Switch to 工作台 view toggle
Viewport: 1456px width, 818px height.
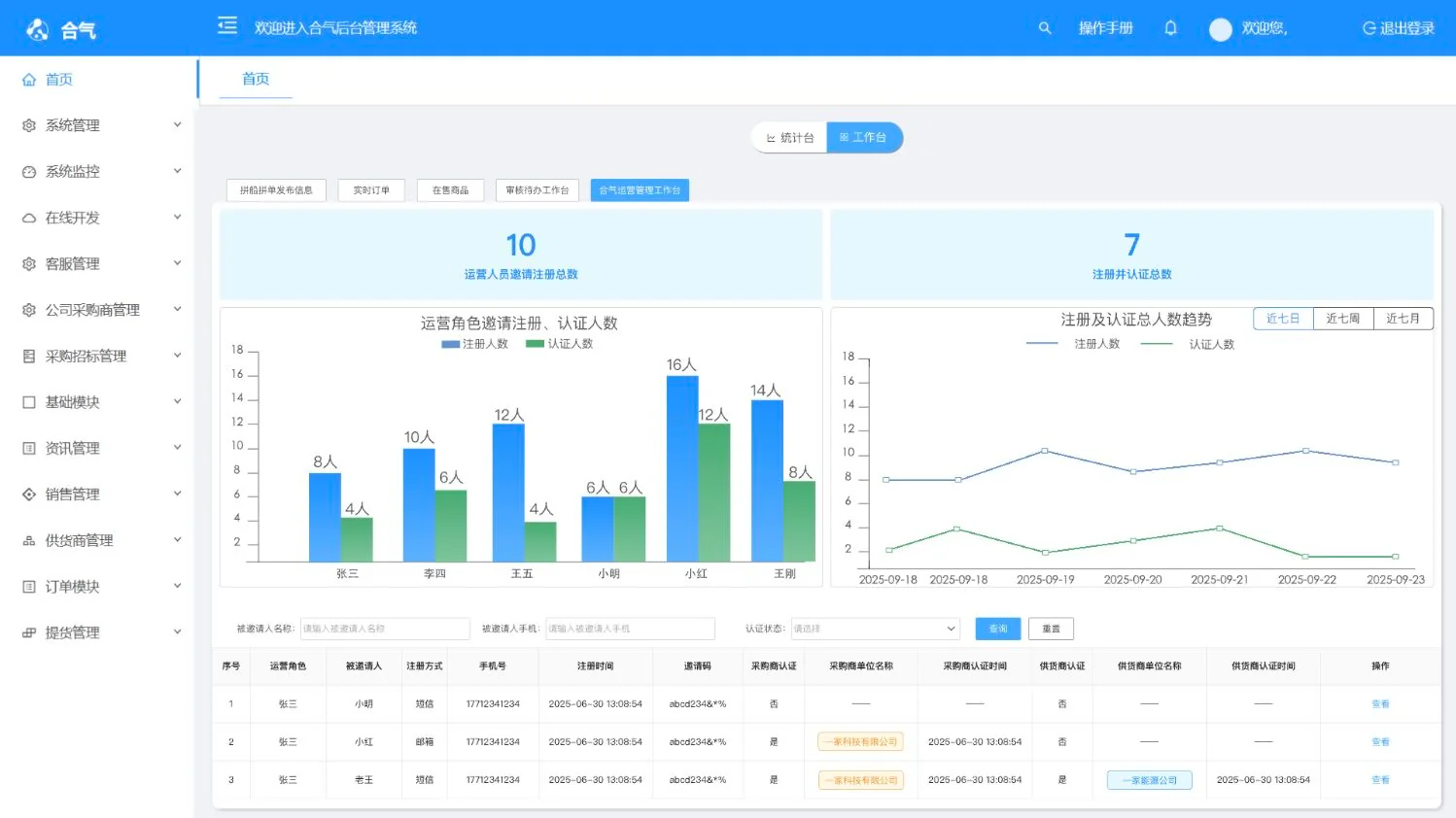pyautogui.click(x=864, y=138)
